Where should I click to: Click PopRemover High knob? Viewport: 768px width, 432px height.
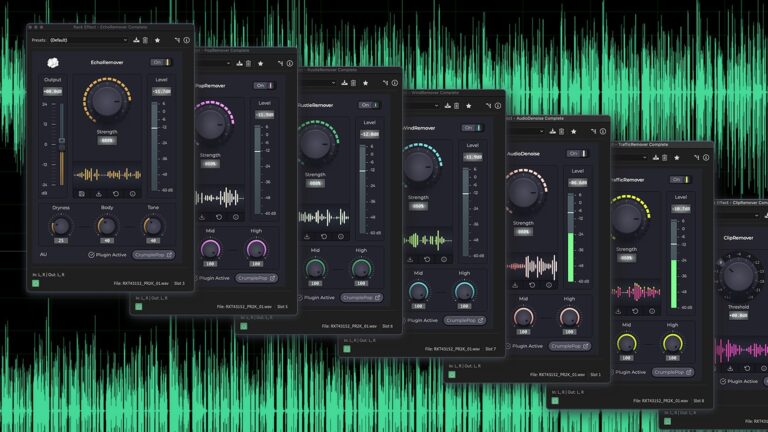tap(256, 249)
